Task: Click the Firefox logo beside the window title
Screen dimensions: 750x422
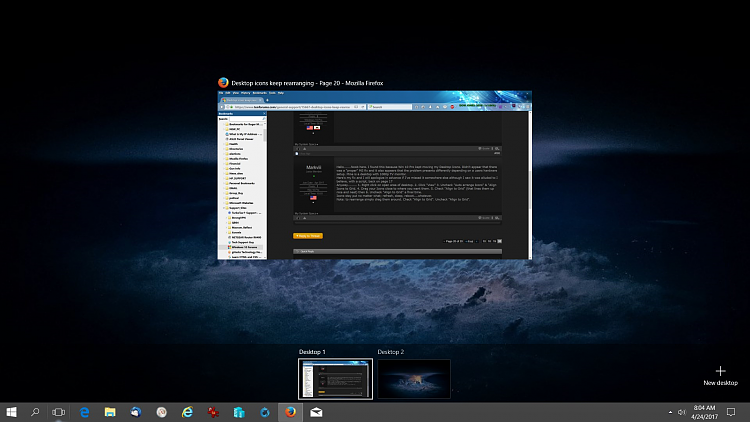Action: tap(222, 82)
